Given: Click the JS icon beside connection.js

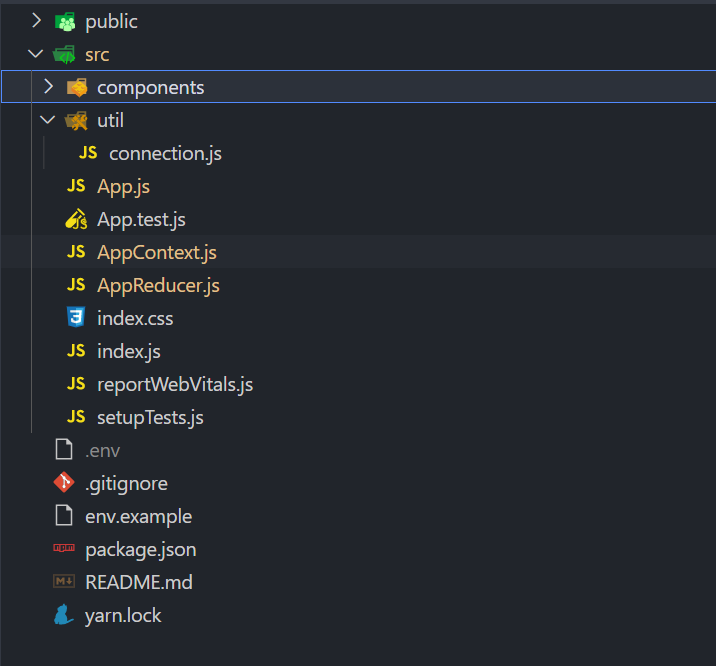Looking at the screenshot, I should [x=88, y=152].
